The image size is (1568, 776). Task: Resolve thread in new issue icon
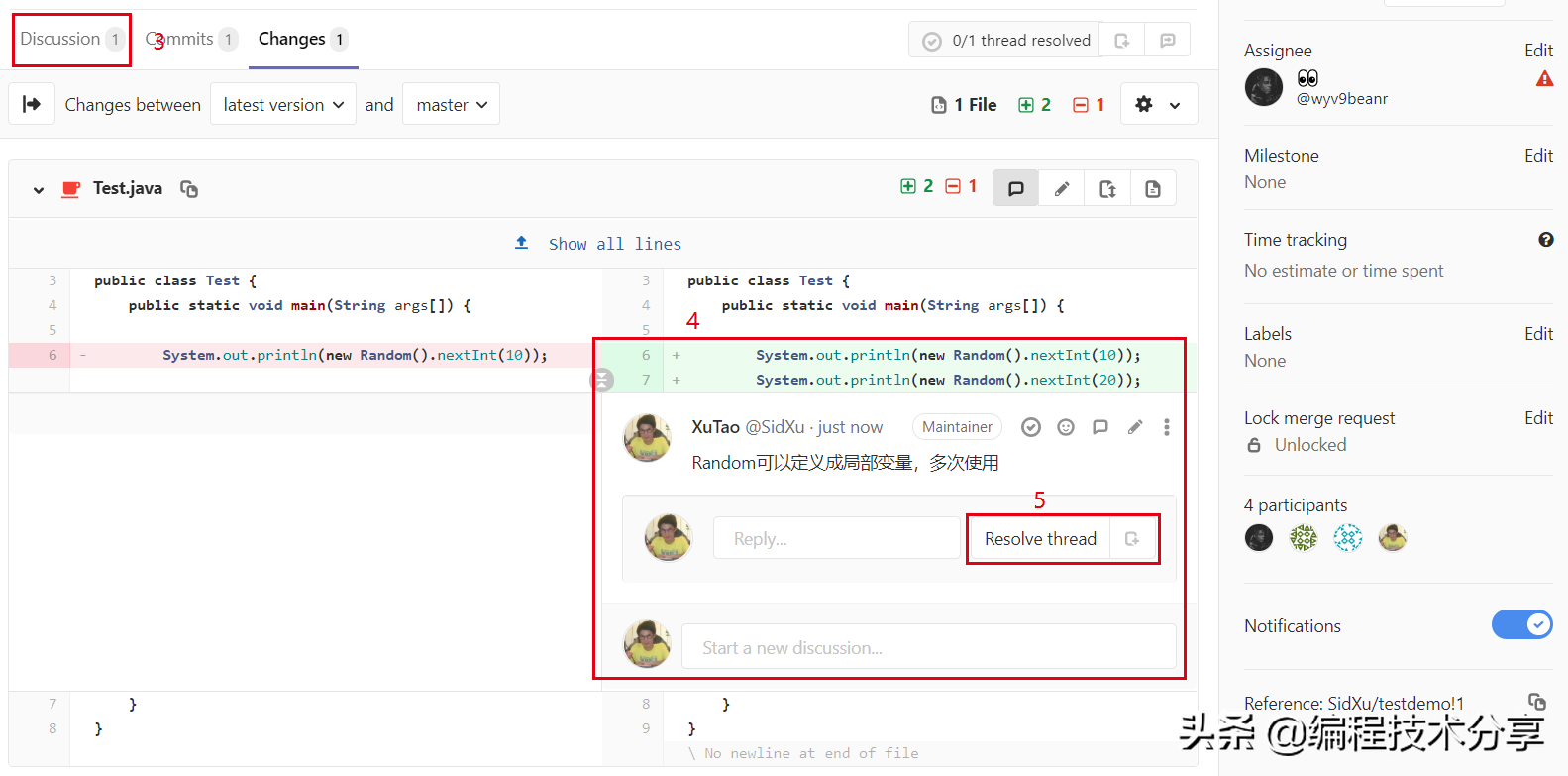tap(1133, 539)
